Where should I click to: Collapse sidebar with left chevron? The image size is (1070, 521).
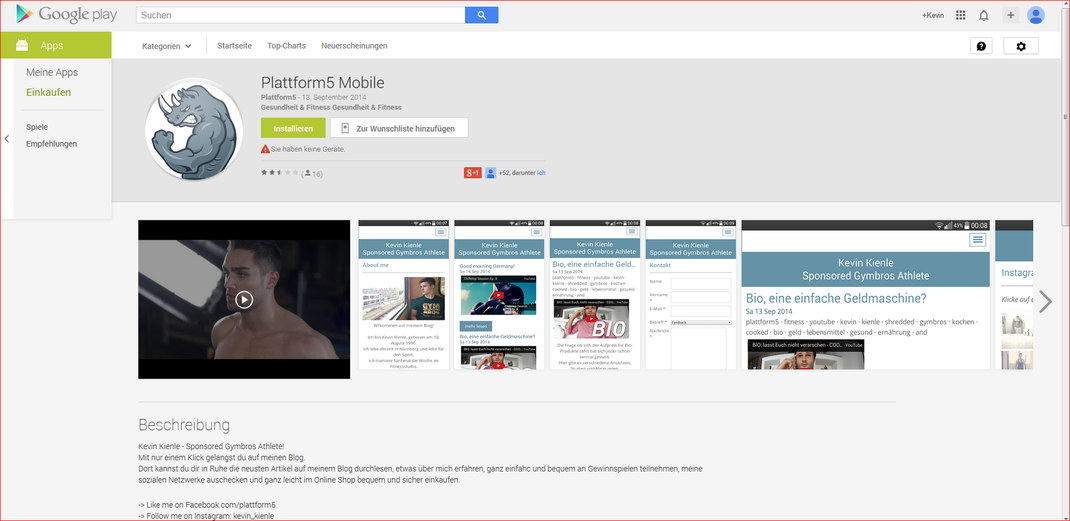point(6,139)
